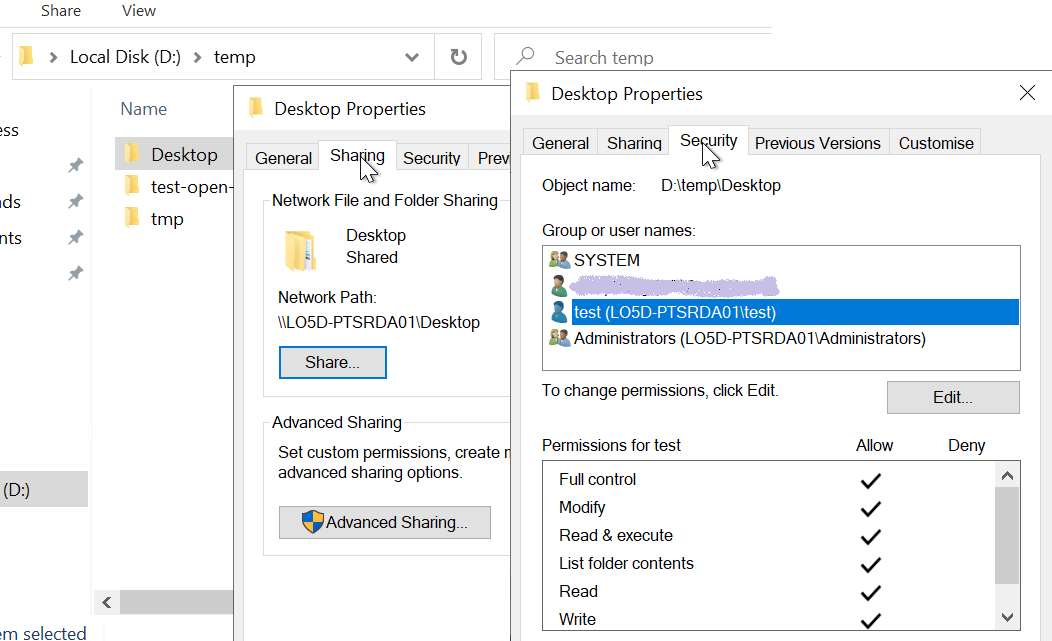Click the Share... button
The width and height of the screenshot is (1052, 641).
[x=332, y=362]
